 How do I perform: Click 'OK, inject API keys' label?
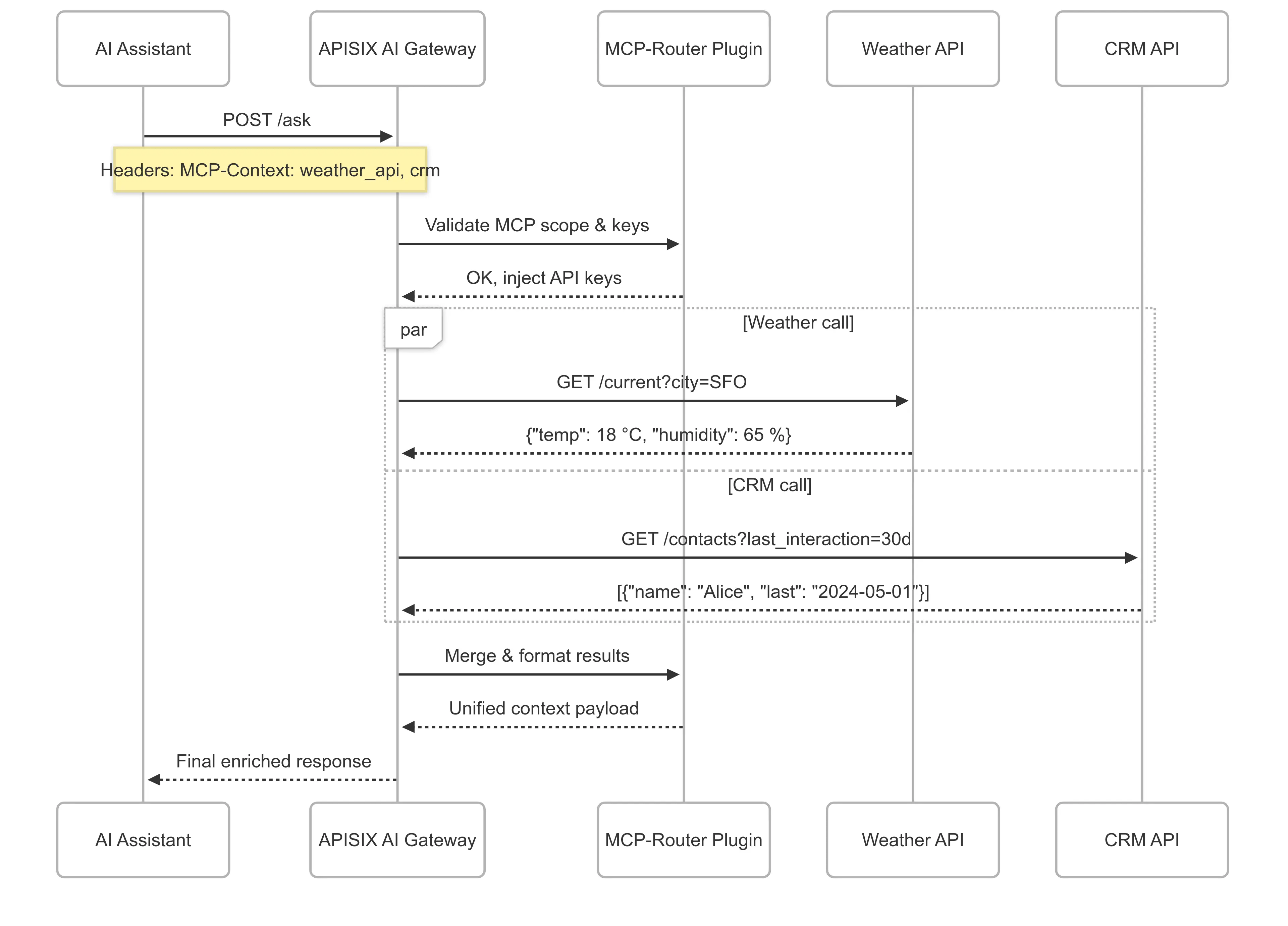click(543, 278)
